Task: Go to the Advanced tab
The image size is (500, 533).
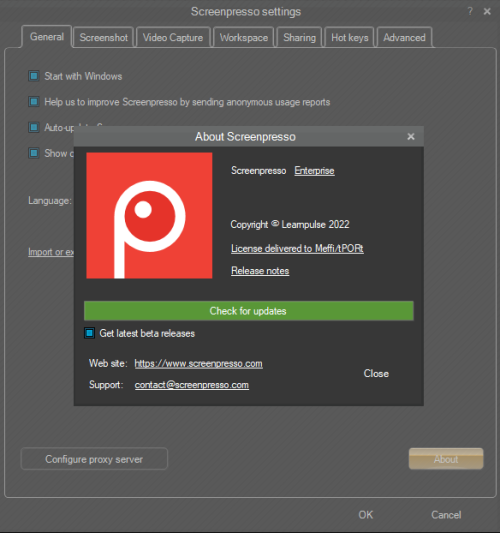Action: pos(404,37)
